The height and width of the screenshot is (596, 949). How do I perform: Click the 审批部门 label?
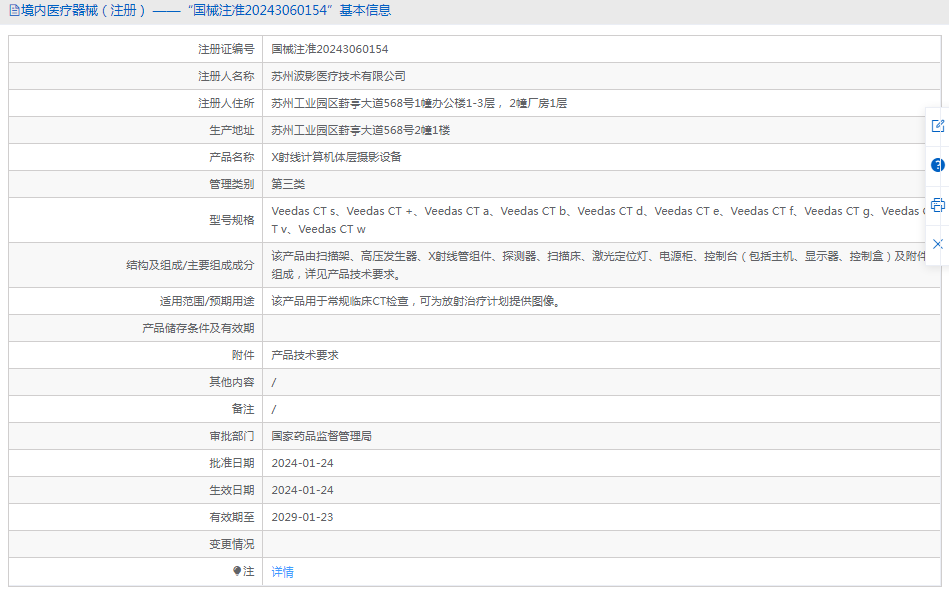tap(232, 436)
